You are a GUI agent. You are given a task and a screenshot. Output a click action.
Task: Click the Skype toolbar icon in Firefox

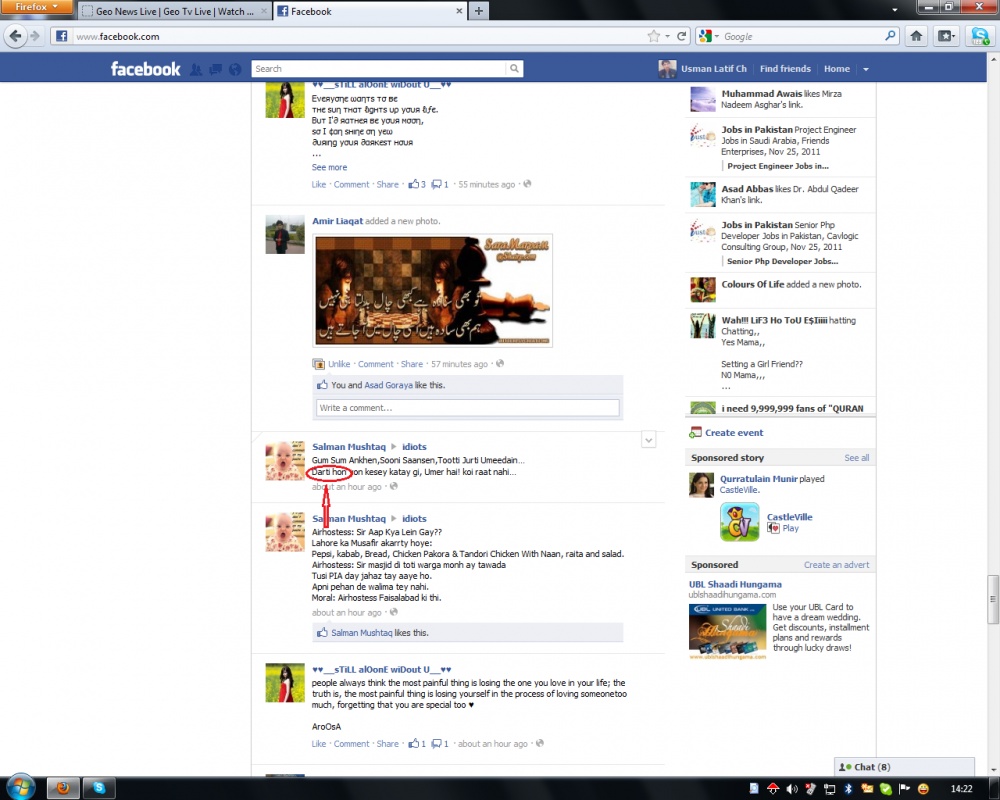pyautogui.click(x=979, y=36)
